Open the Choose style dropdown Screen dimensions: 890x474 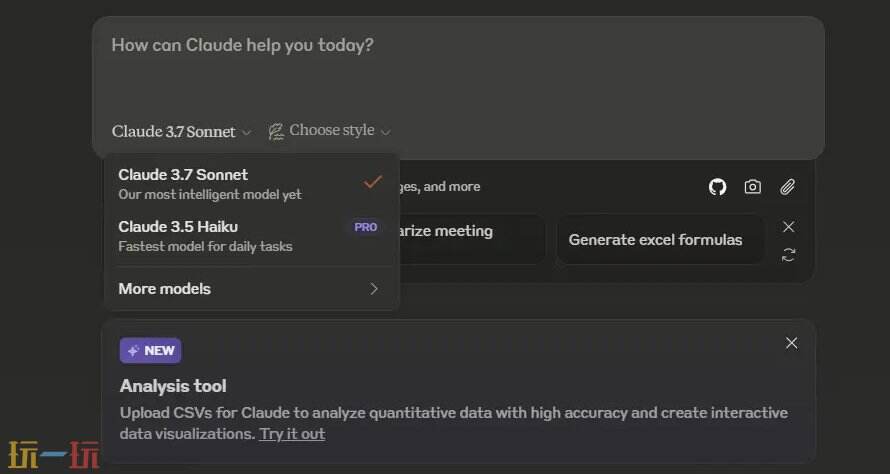[330, 131]
